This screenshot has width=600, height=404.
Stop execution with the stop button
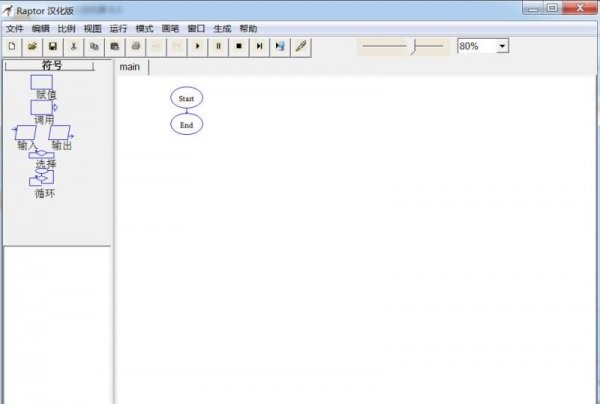(239, 46)
